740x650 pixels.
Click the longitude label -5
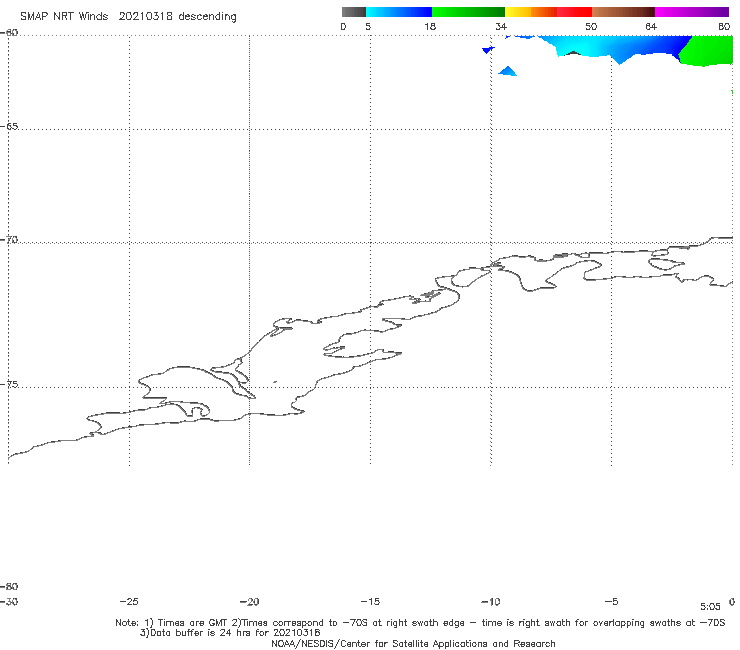pyautogui.click(x=611, y=601)
